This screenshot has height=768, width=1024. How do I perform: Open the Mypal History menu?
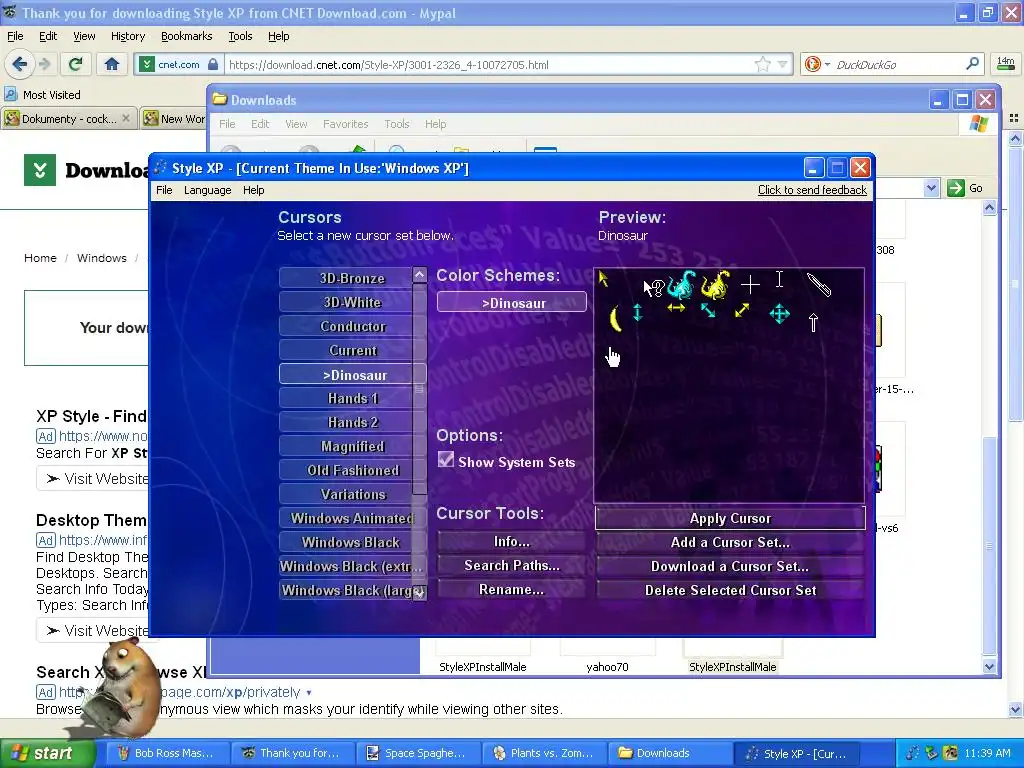(127, 37)
